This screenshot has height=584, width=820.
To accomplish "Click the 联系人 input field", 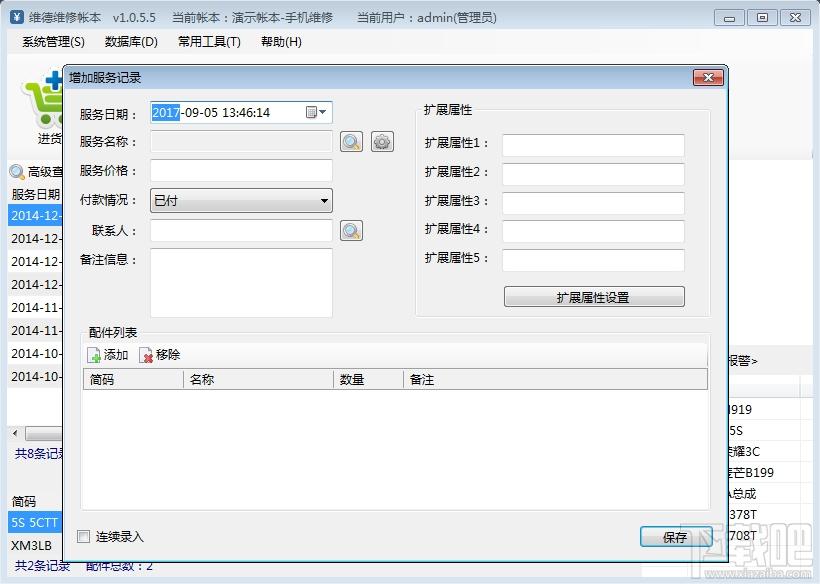I will [x=241, y=231].
